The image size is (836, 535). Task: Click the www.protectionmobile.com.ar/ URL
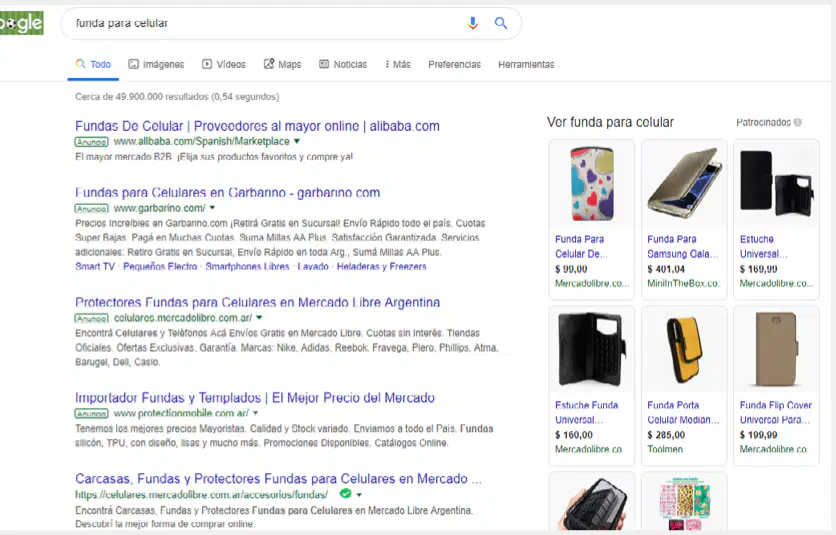(x=181, y=413)
